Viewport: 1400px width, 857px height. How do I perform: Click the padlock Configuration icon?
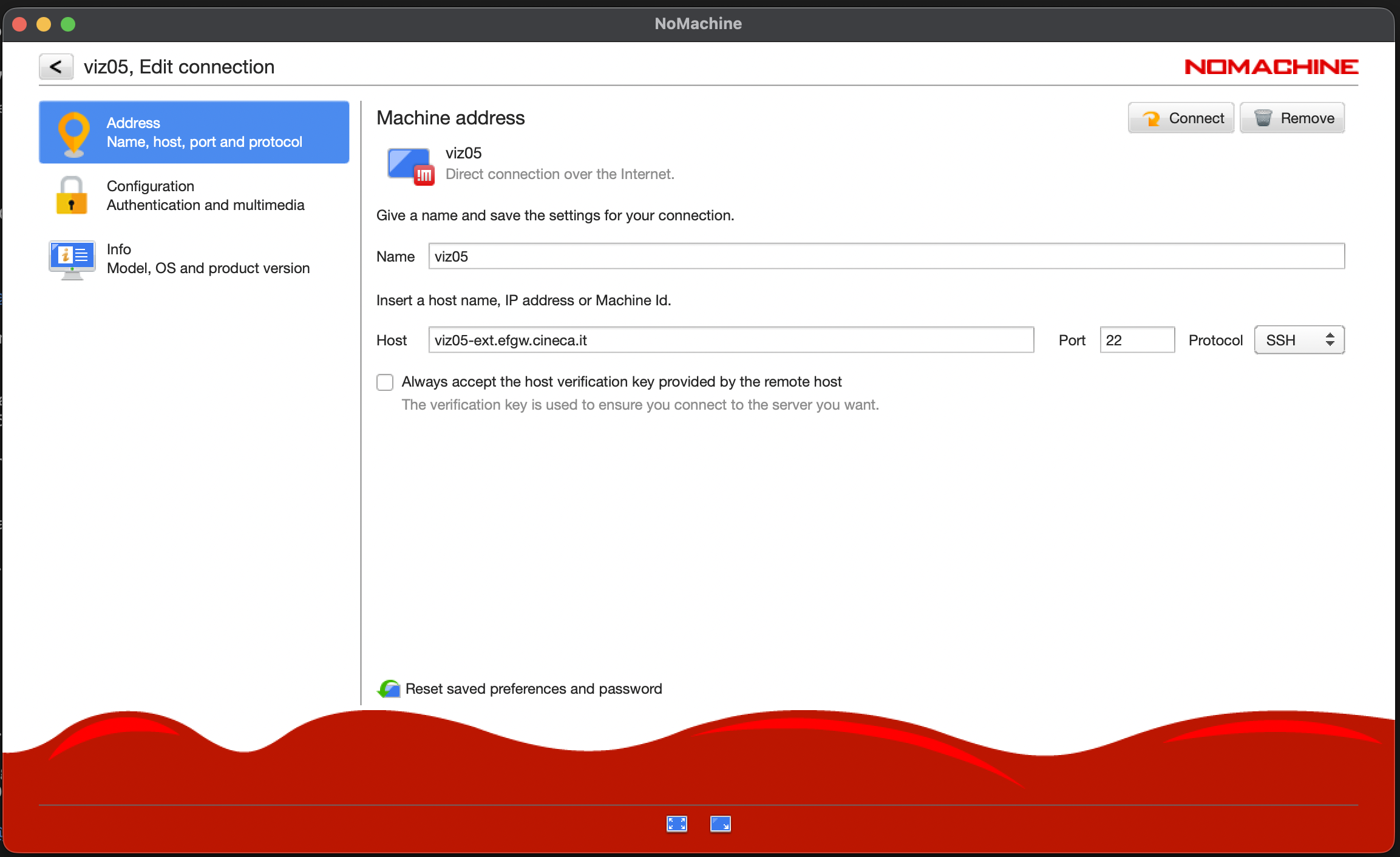coord(72,196)
